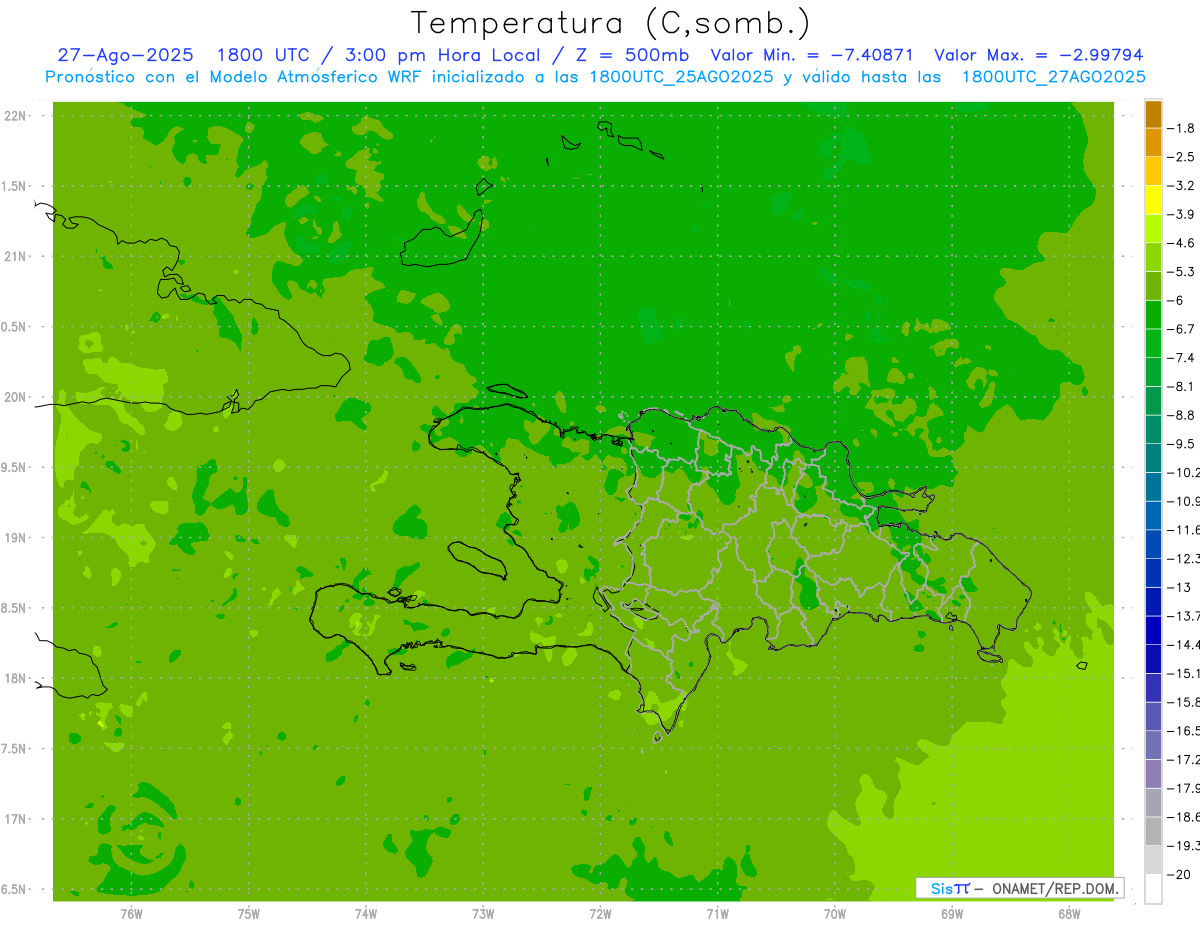Click the "SisTT – ONAMET/REP.DOM." credit box
This screenshot has width=1200, height=927.
1020,888
